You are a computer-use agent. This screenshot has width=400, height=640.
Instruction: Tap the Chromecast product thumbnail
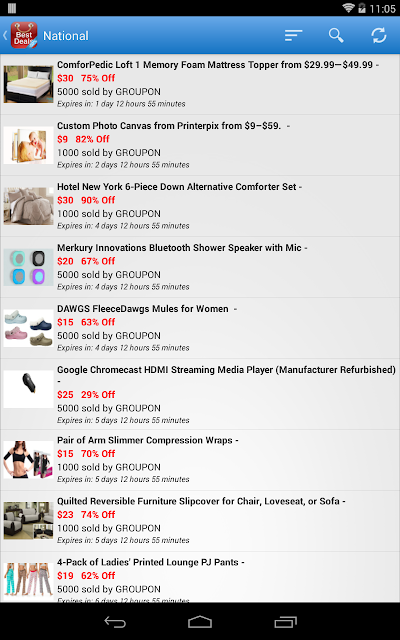point(29,389)
